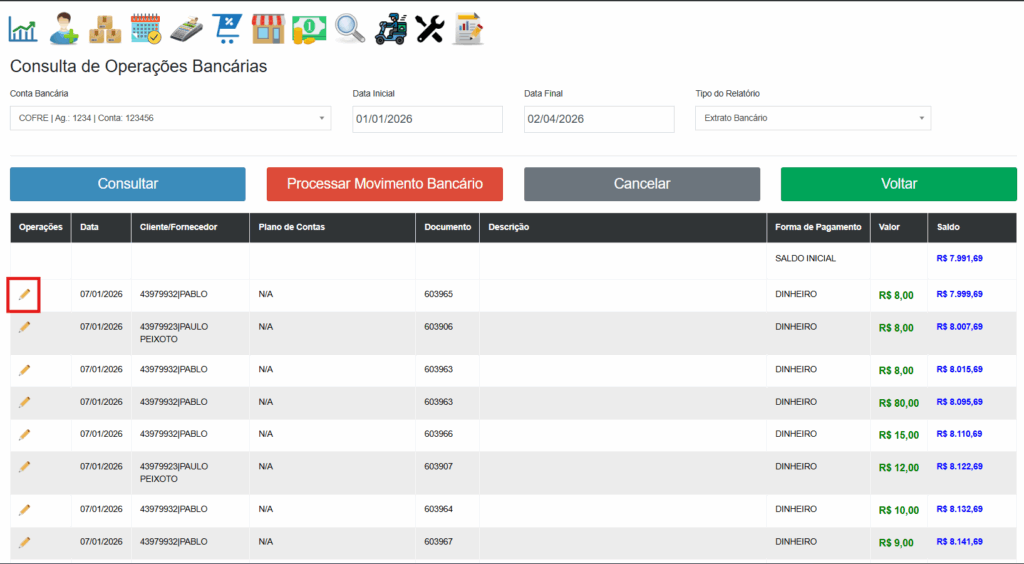The height and width of the screenshot is (564, 1024).
Task: Click the calendar schedule icon
Action: click(146, 28)
